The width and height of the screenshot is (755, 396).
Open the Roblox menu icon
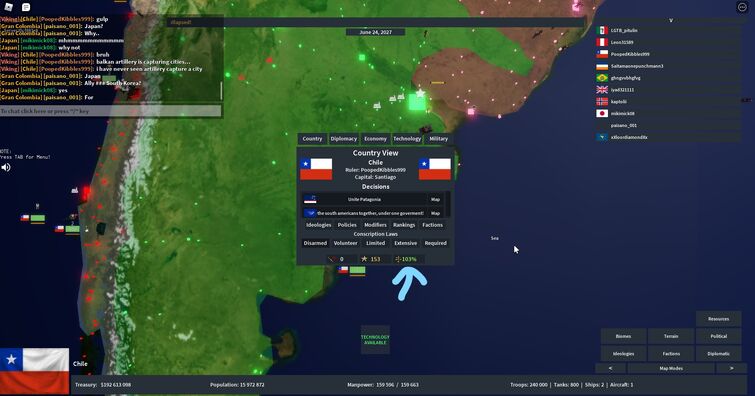coord(9,7)
